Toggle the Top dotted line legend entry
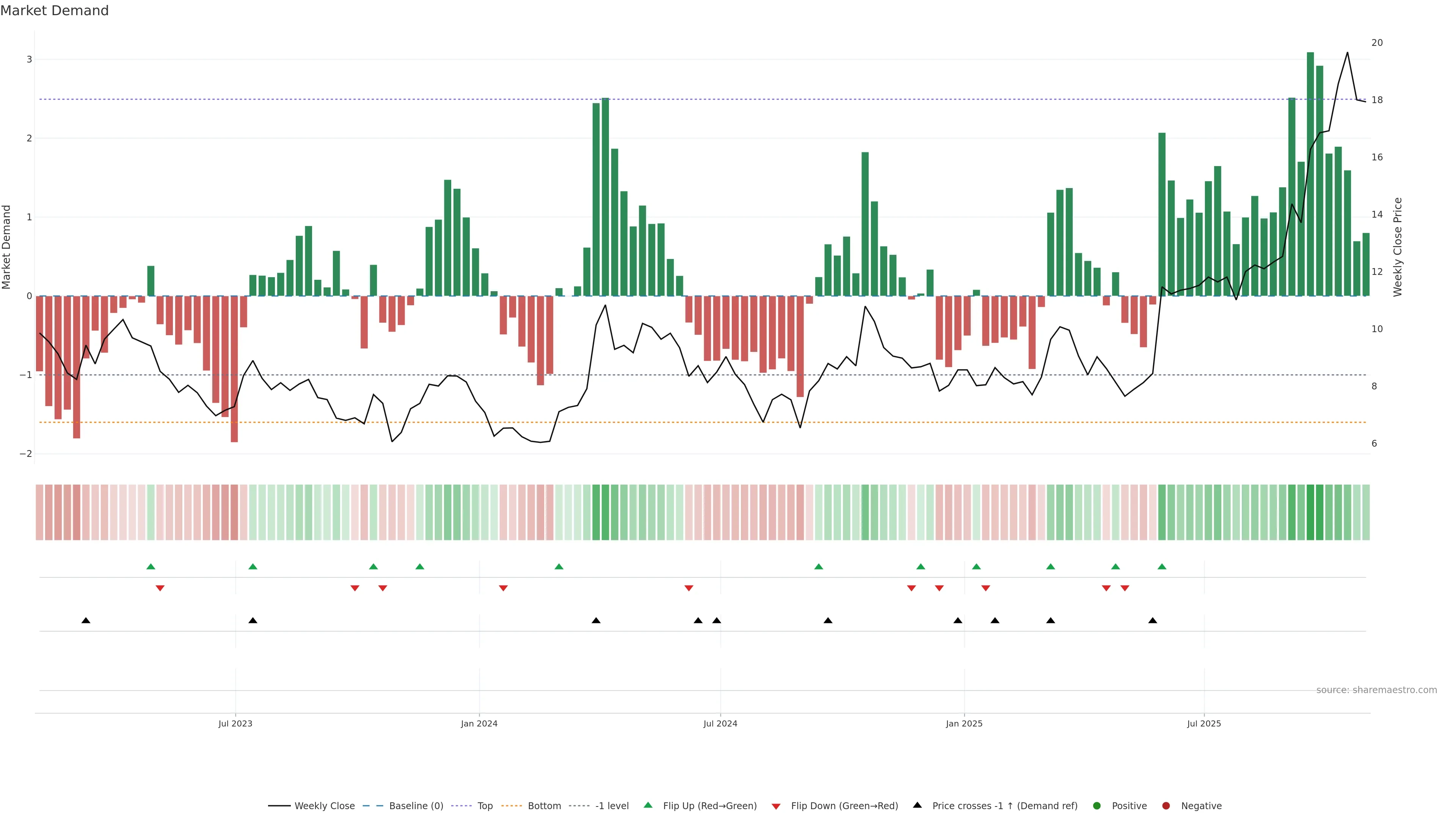Viewport: 1456px width, 819px height. [x=485, y=805]
